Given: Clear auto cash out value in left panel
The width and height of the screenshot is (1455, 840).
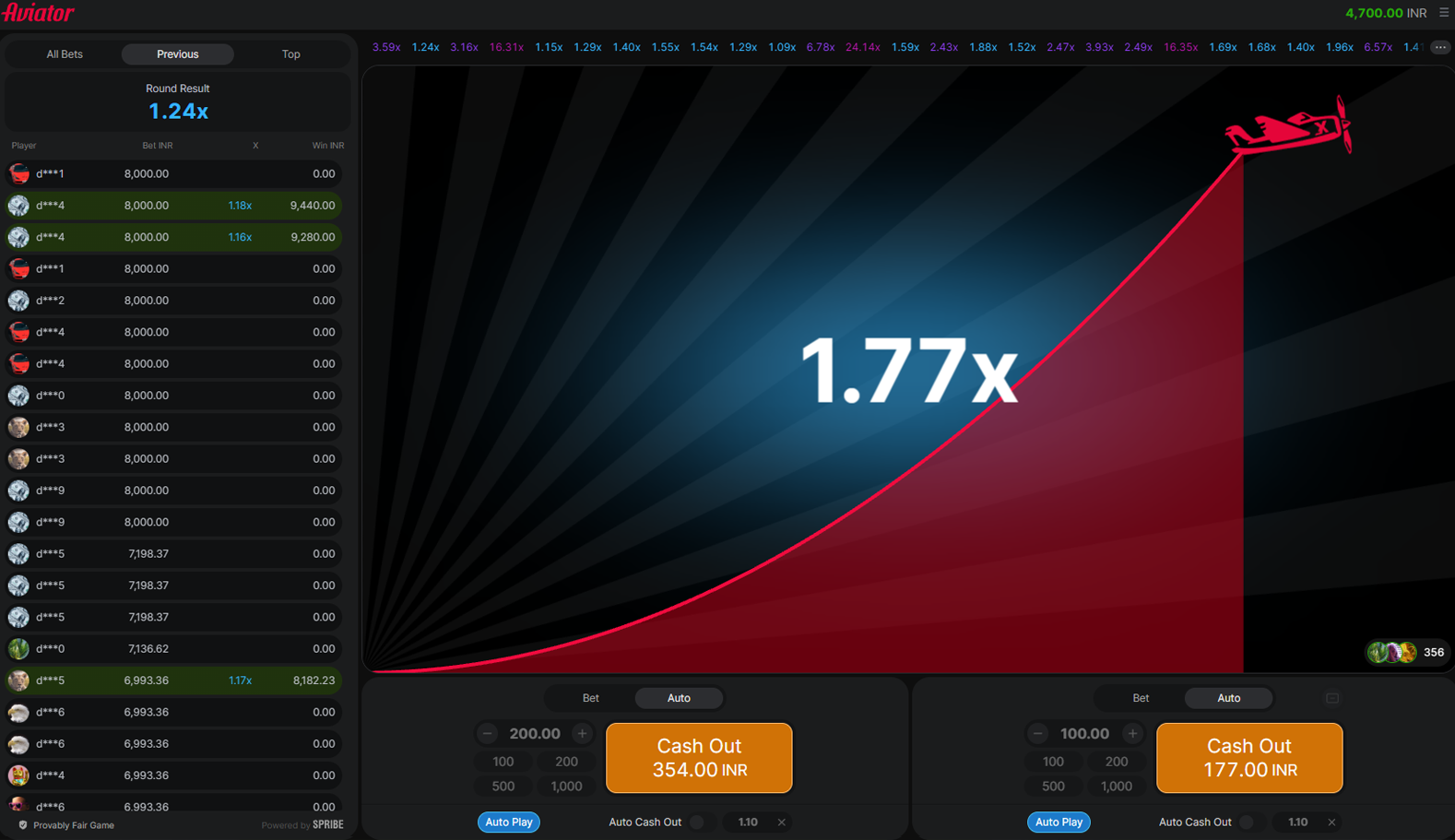Looking at the screenshot, I should tap(781, 822).
